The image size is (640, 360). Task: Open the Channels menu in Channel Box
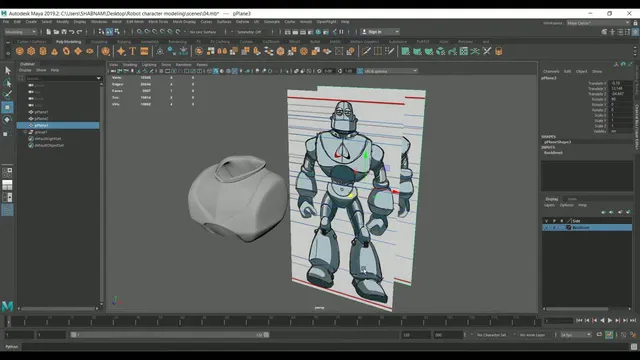[x=551, y=71]
